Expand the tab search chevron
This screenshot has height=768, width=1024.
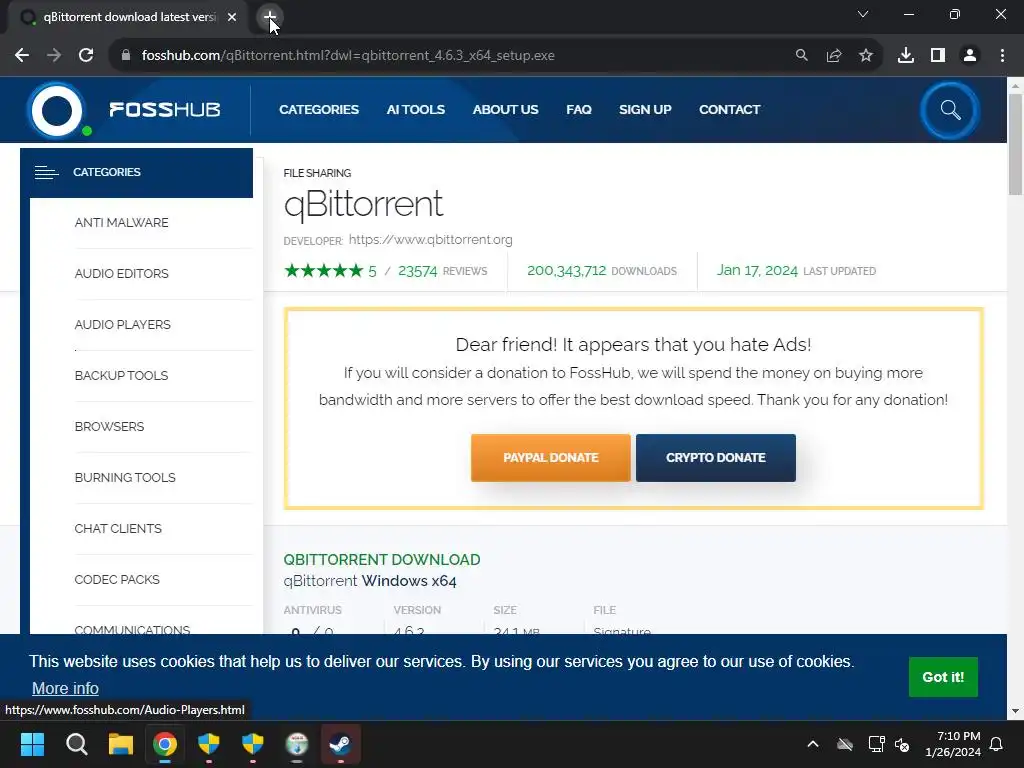pos(863,14)
